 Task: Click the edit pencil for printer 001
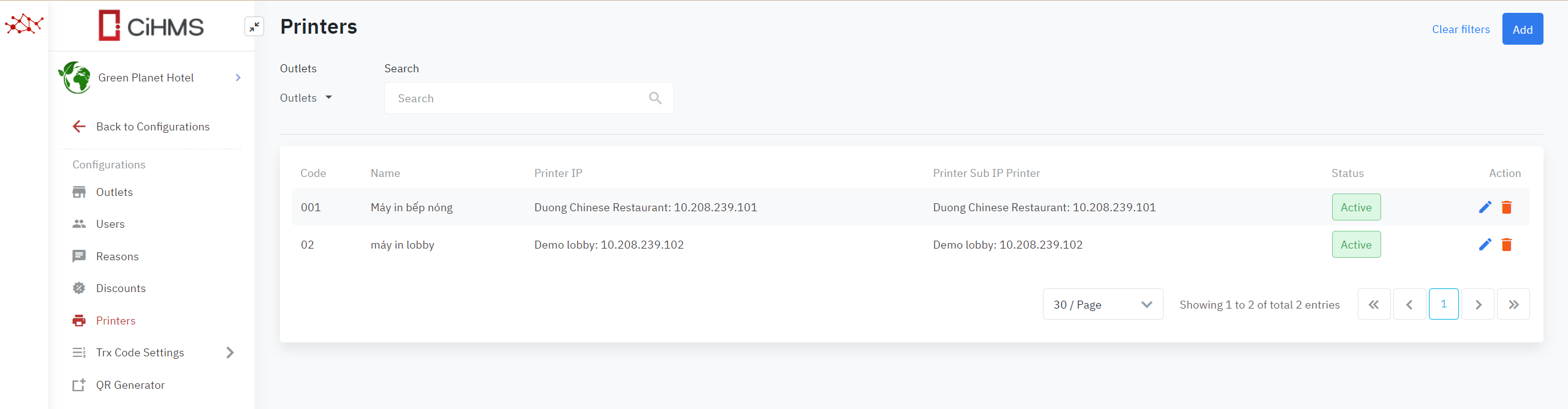pyautogui.click(x=1485, y=208)
